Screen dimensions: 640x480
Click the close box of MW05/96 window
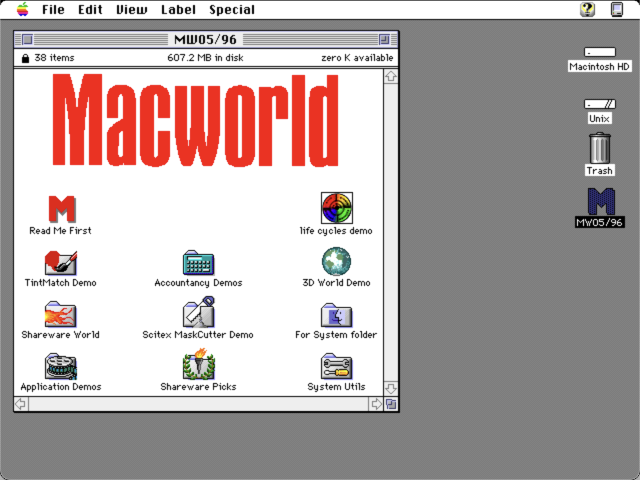pos(27,40)
